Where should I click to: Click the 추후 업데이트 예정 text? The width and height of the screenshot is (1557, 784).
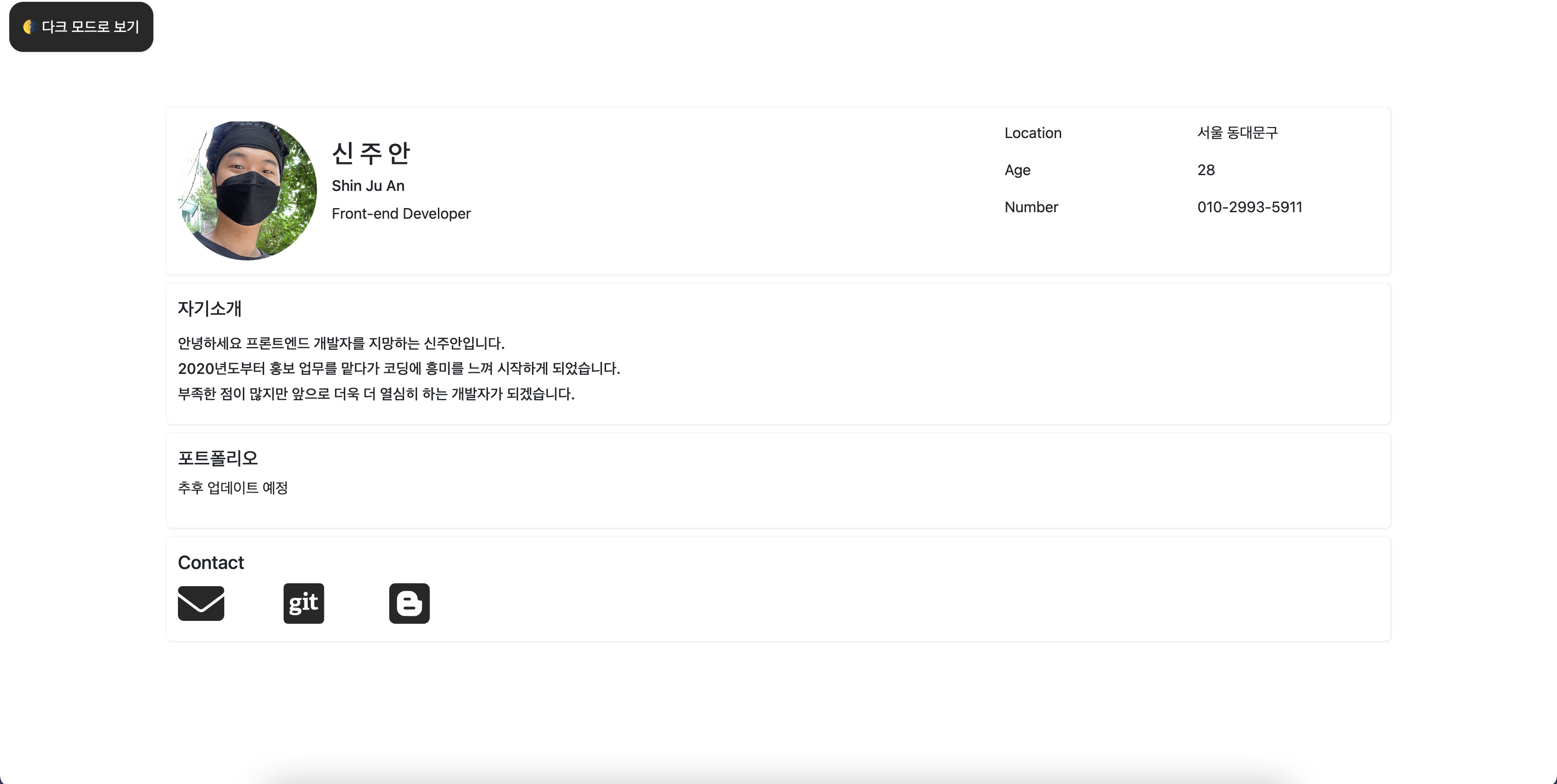(233, 487)
